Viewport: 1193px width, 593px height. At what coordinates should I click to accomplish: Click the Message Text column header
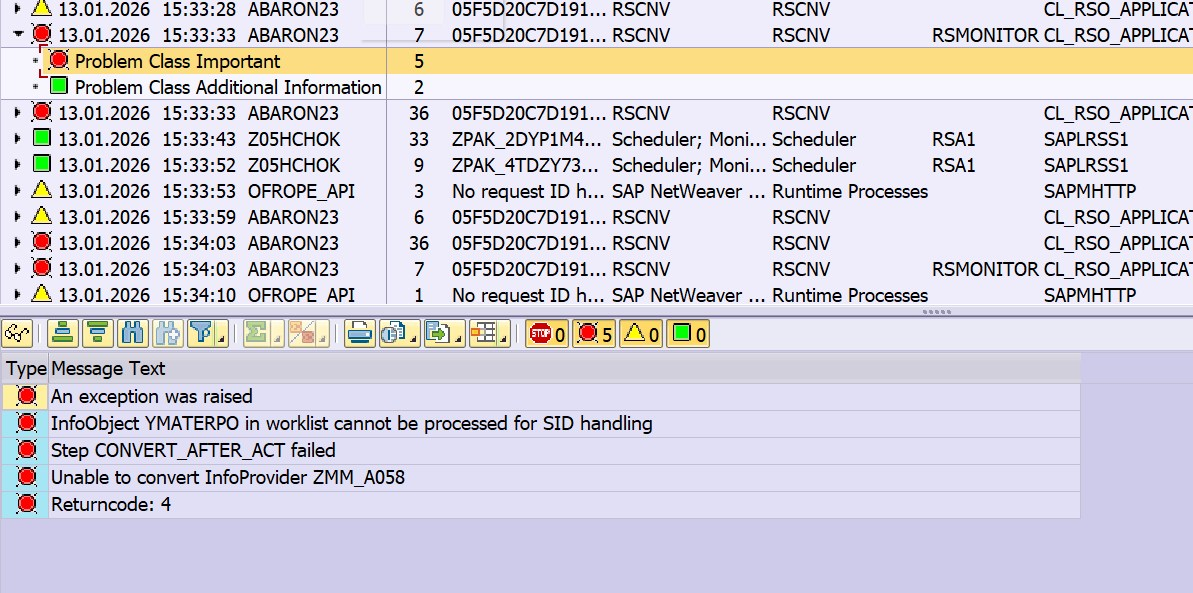108,369
